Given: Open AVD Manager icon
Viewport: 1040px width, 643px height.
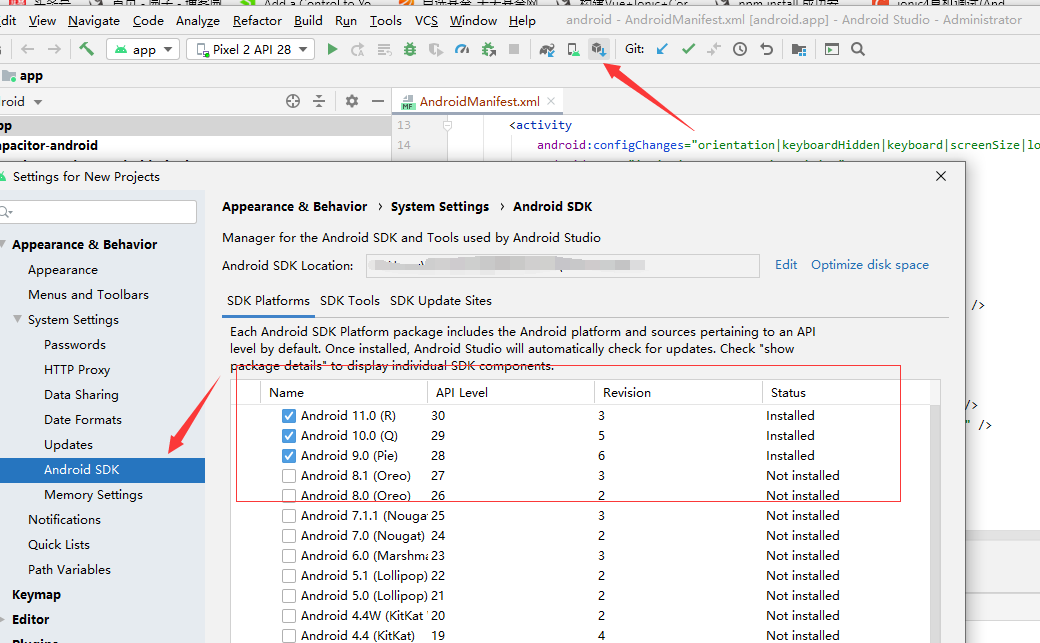Looking at the screenshot, I should [x=573, y=49].
